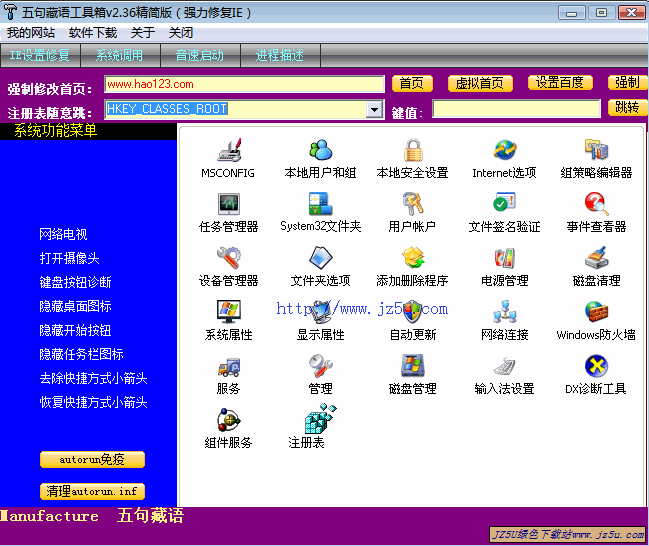The image size is (649, 546).
Task: Open Windows防火墙 icon
Action: pyautogui.click(x=596, y=312)
